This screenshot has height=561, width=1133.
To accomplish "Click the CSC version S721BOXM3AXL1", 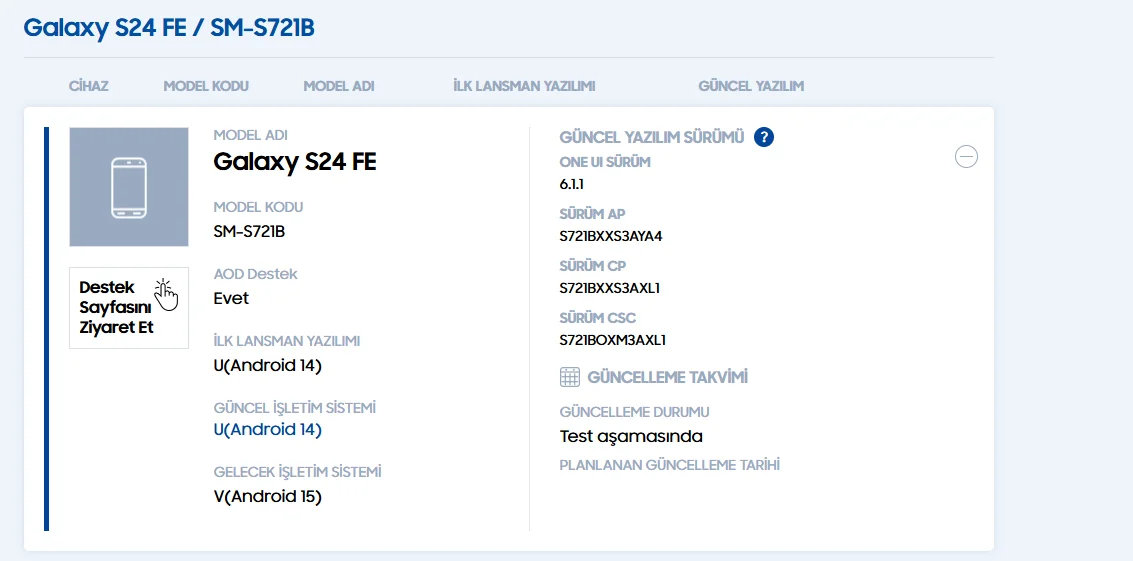I will click(613, 340).
